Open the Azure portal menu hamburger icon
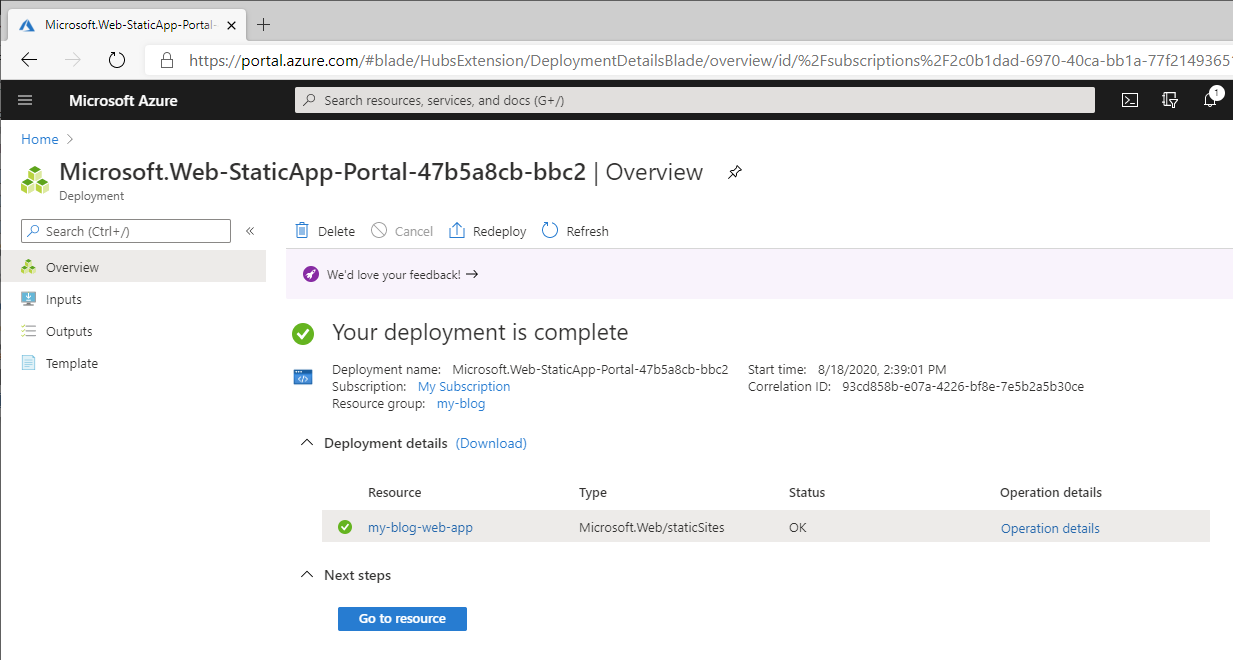The height and width of the screenshot is (660, 1233). (25, 100)
